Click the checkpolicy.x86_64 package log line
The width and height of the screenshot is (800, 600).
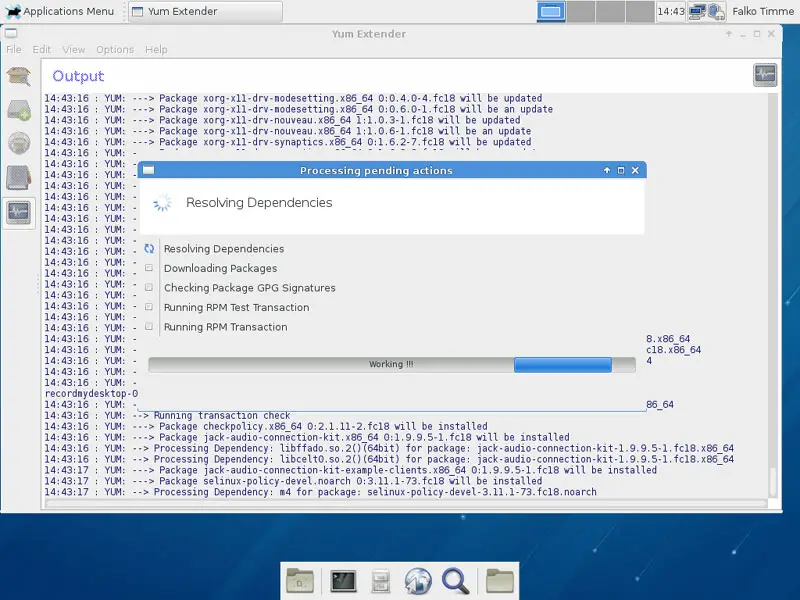tap(266, 426)
